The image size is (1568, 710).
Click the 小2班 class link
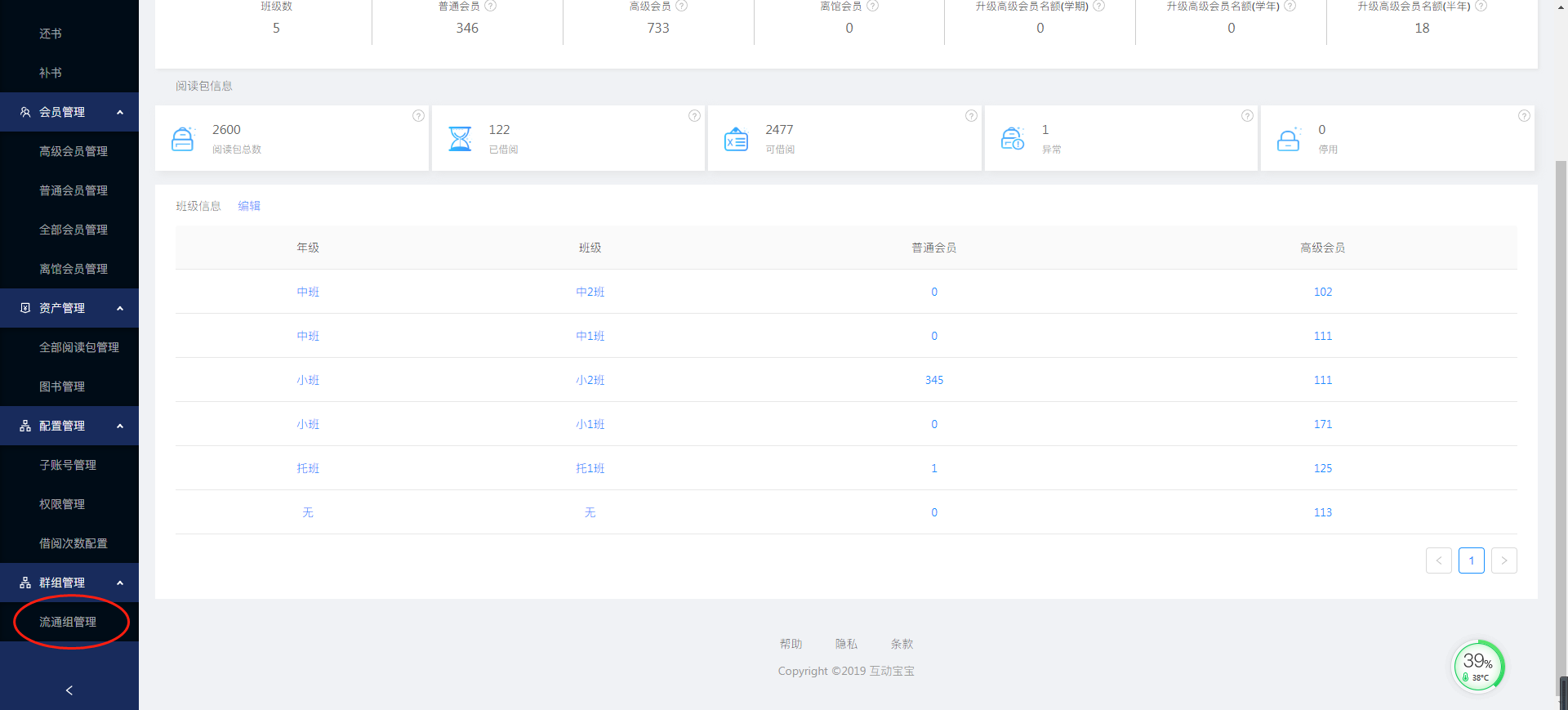590,380
